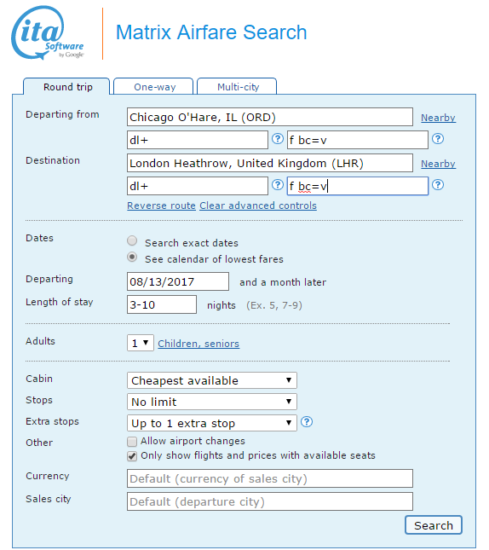The height and width of the screenshot is (550, 489).
Task: Switch to the Multi-city tab
Action: point(237,86)
